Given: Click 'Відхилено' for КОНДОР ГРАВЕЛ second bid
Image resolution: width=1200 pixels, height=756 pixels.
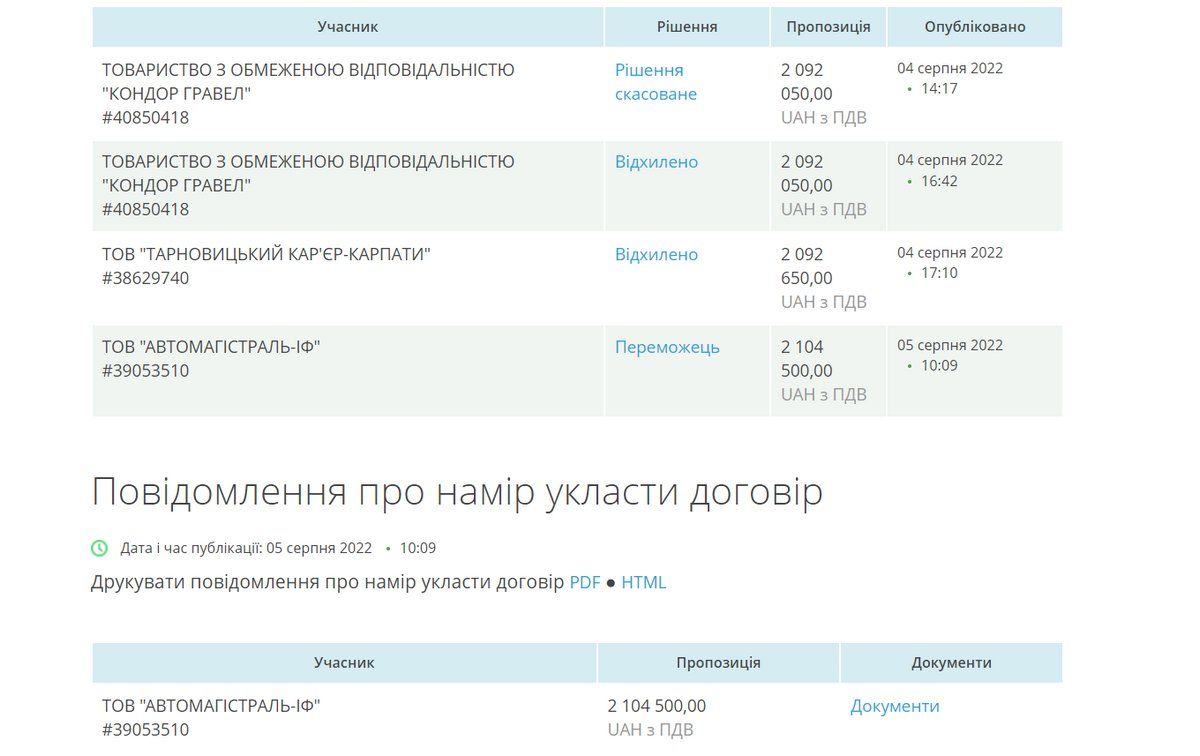Looking at the screenshot, I should pos(658,161).
